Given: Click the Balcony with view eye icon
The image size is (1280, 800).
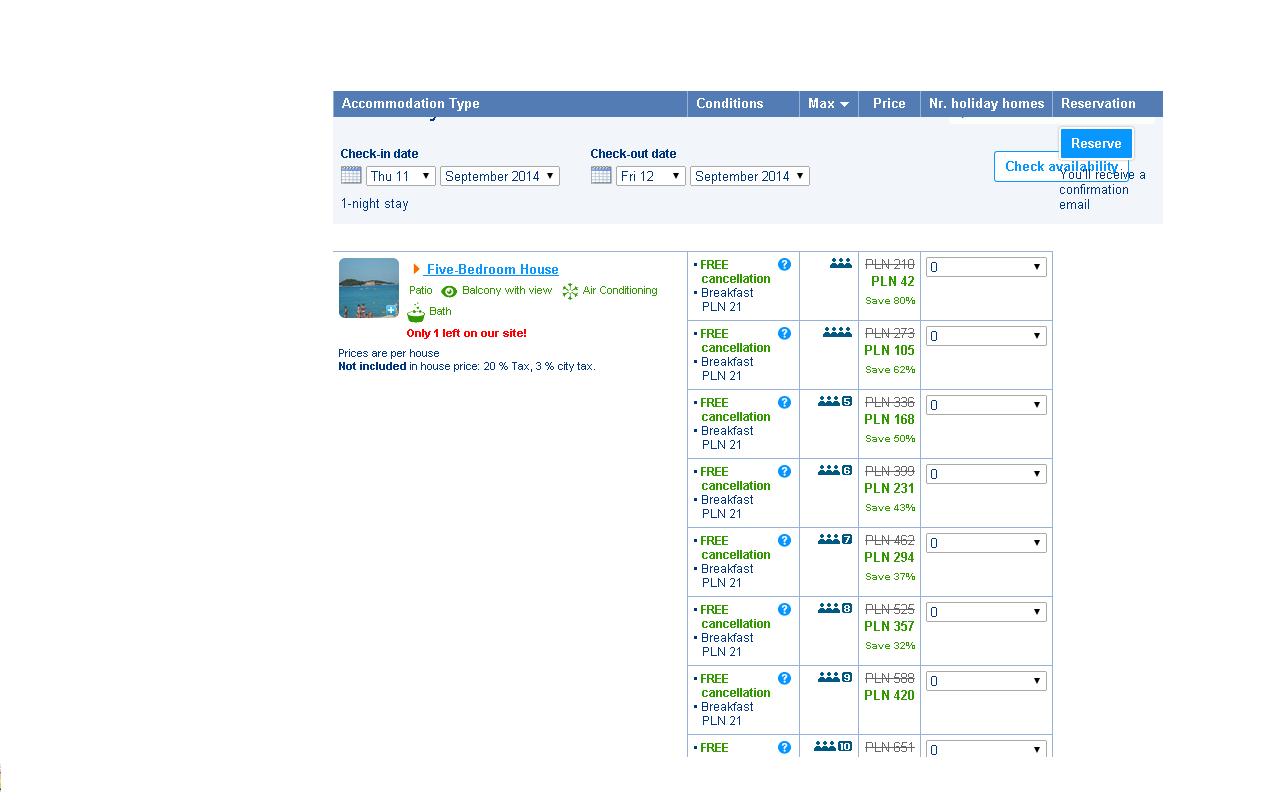Looking at the screenshot, I should point(449,291).
